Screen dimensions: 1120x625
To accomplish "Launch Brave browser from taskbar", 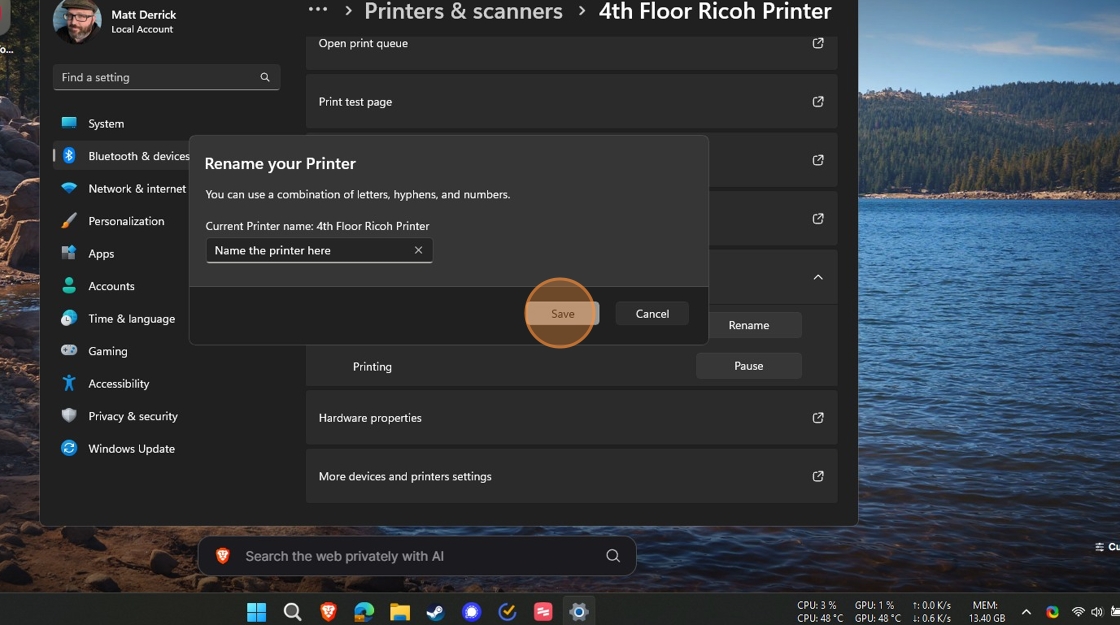I will (x=328, y=611).
